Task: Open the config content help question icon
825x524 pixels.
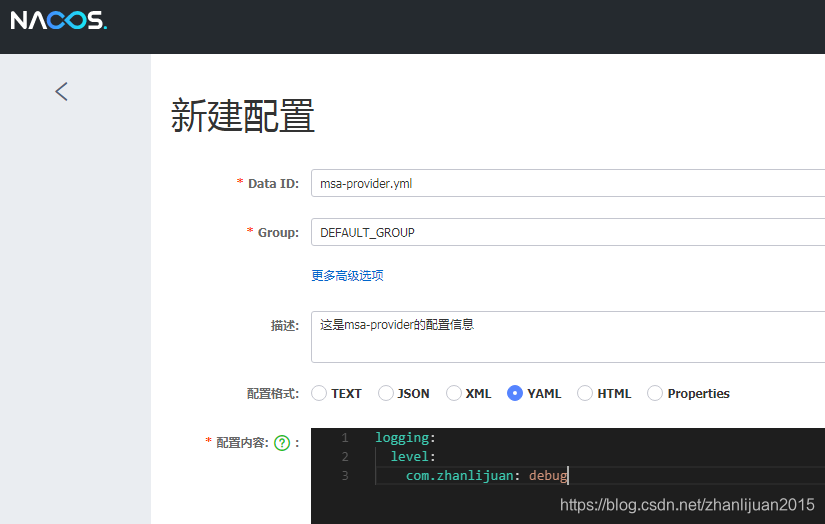Action: coord(282,443)
